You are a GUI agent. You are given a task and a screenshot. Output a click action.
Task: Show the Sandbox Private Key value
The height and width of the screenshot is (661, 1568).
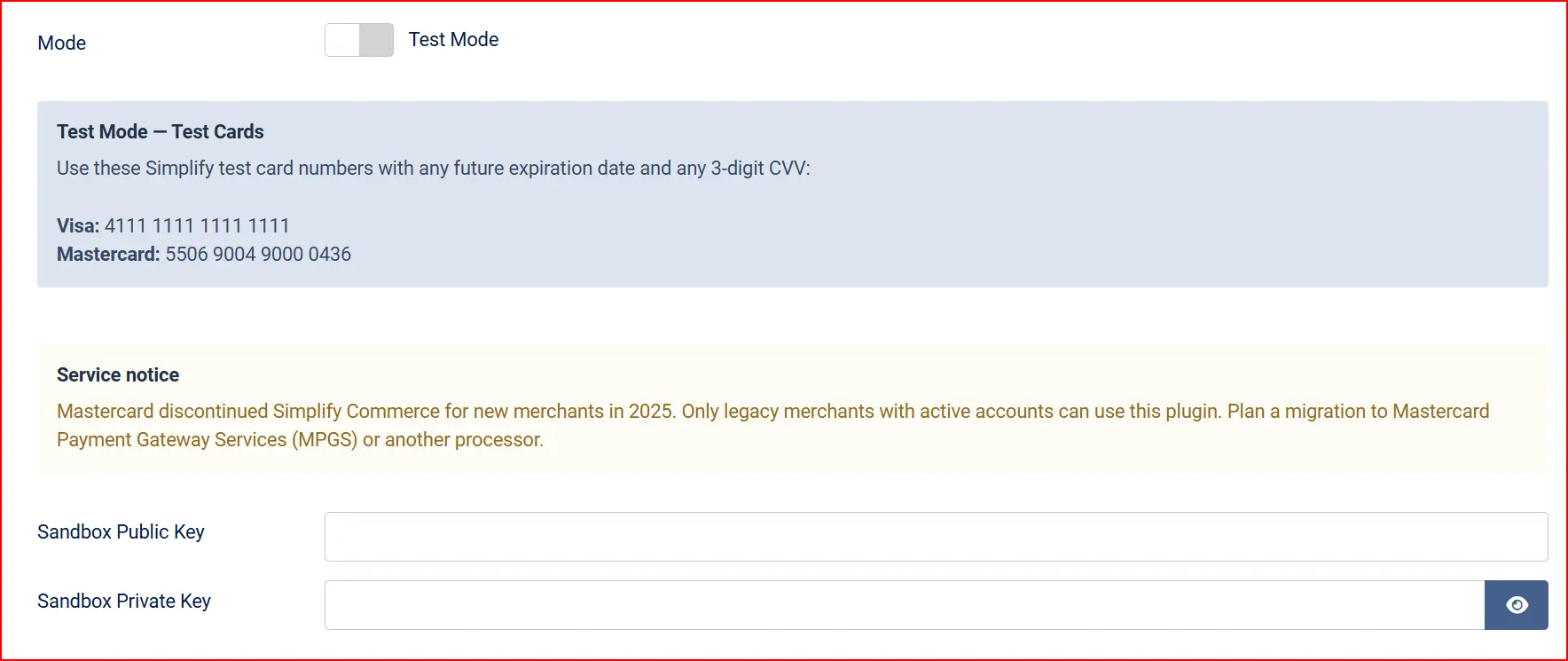[x=1517, y=605]
